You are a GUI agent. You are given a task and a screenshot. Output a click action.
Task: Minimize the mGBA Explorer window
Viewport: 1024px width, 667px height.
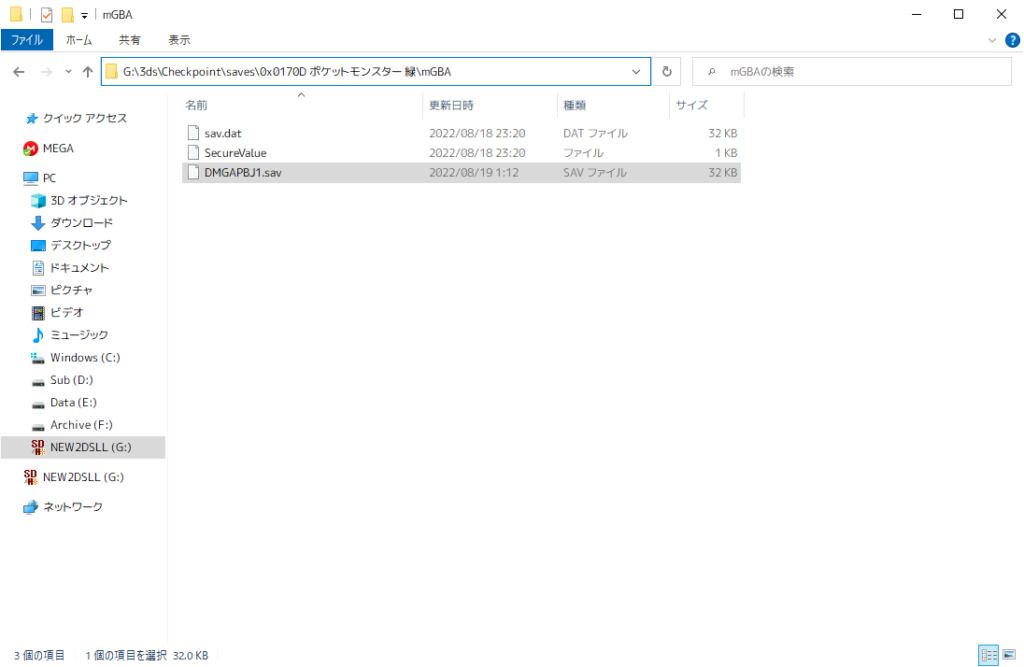point(916,14)
